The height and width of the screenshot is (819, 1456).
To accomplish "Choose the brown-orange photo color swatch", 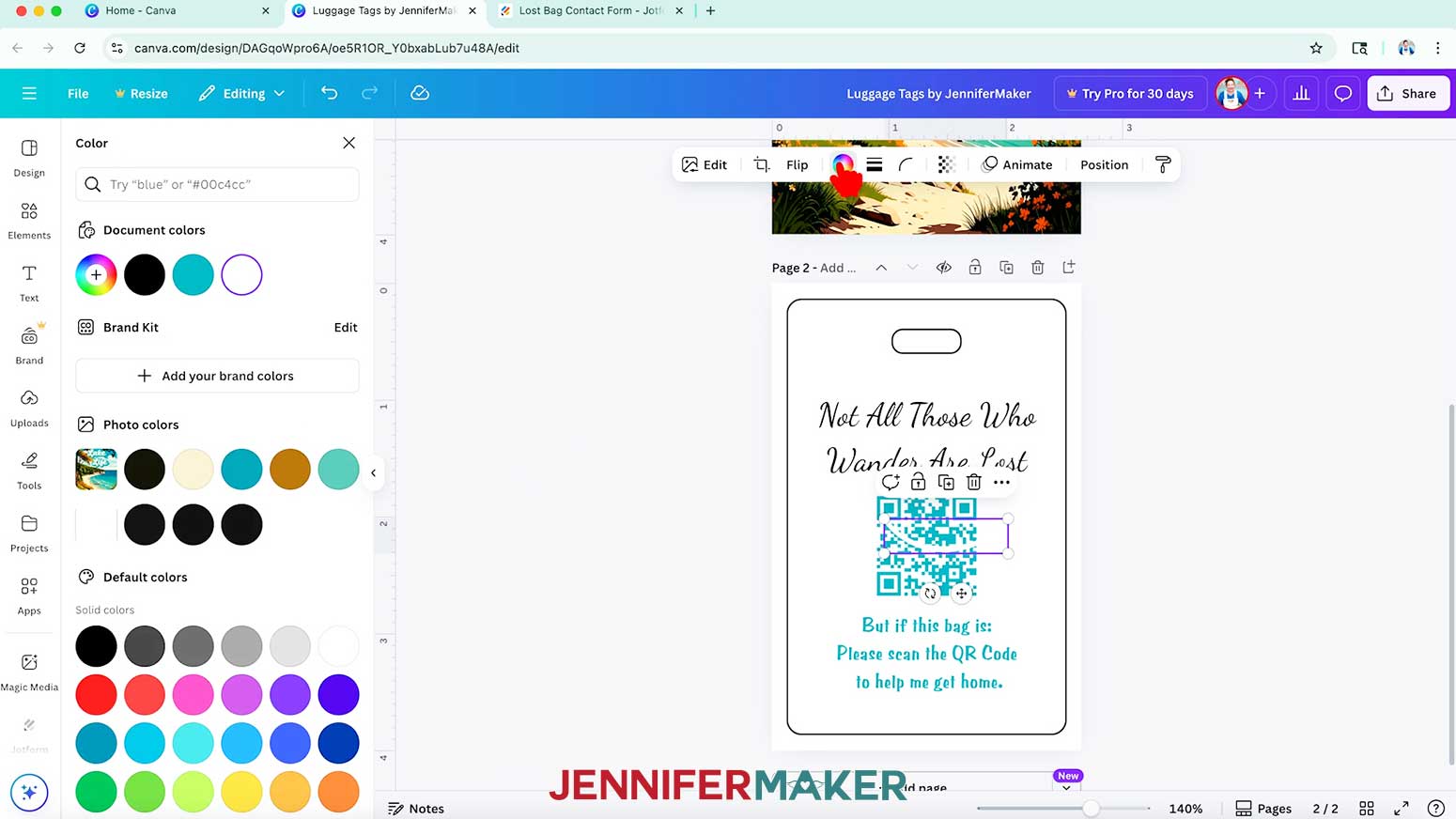I will click(290, 469).
